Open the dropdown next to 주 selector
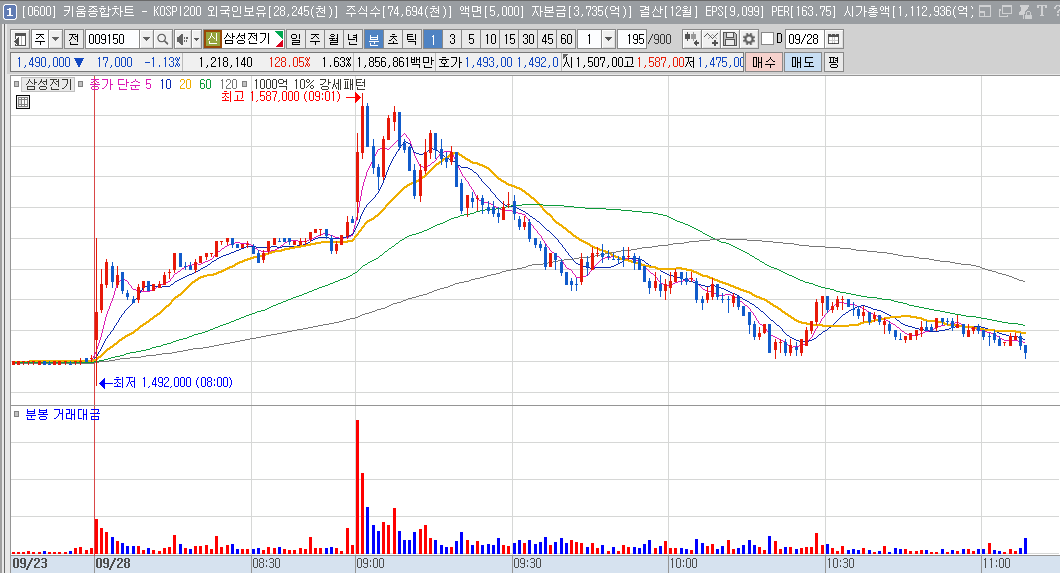 click(56, 39)
